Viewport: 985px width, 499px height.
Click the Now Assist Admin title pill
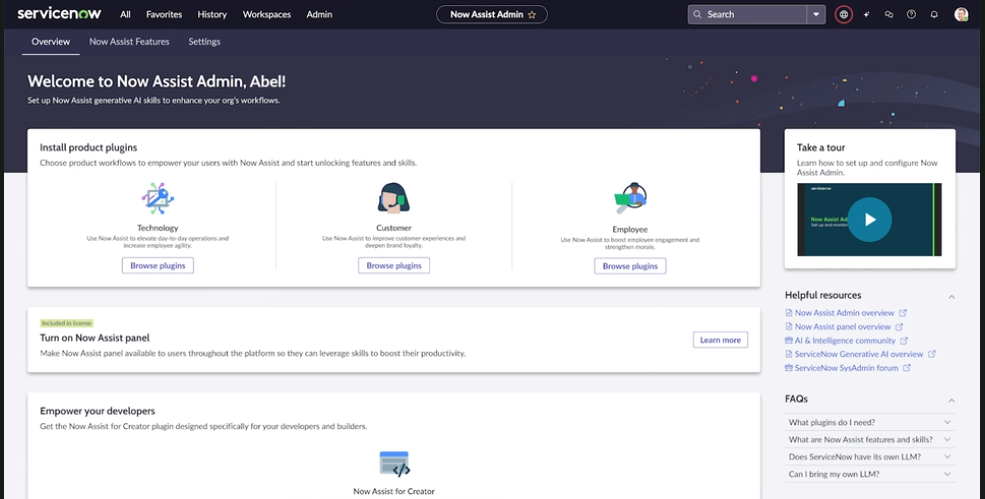[x=492, y=14]
